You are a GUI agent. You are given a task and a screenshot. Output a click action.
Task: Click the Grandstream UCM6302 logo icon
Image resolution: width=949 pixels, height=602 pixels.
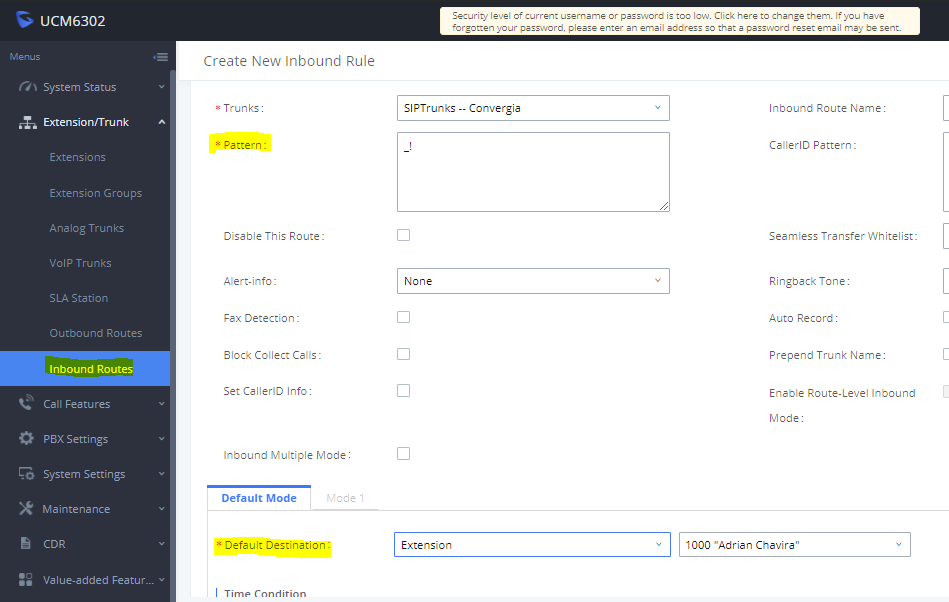(x=25, y=20)
